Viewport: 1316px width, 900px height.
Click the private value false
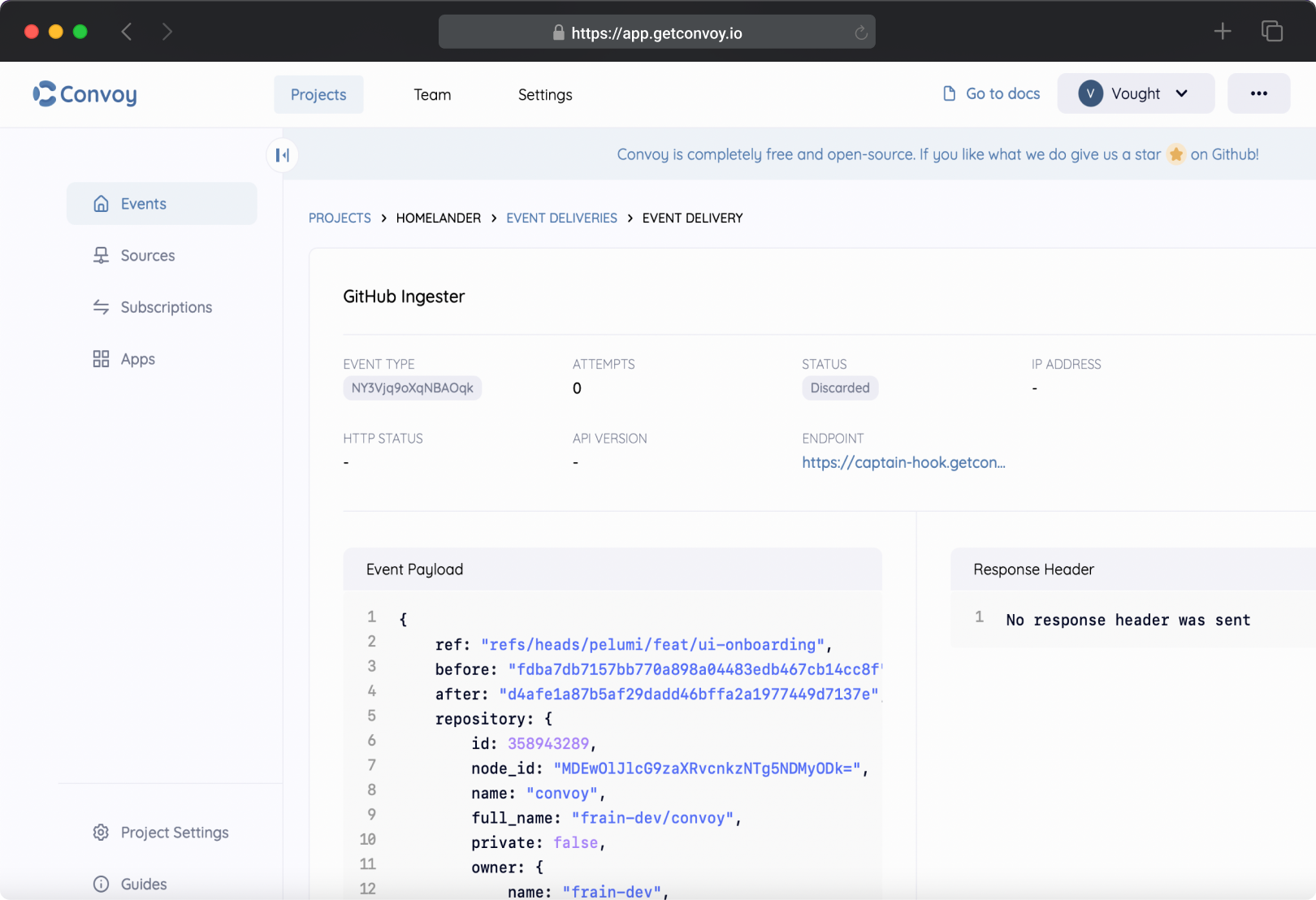pyautogui.click(x=575, y=842)
